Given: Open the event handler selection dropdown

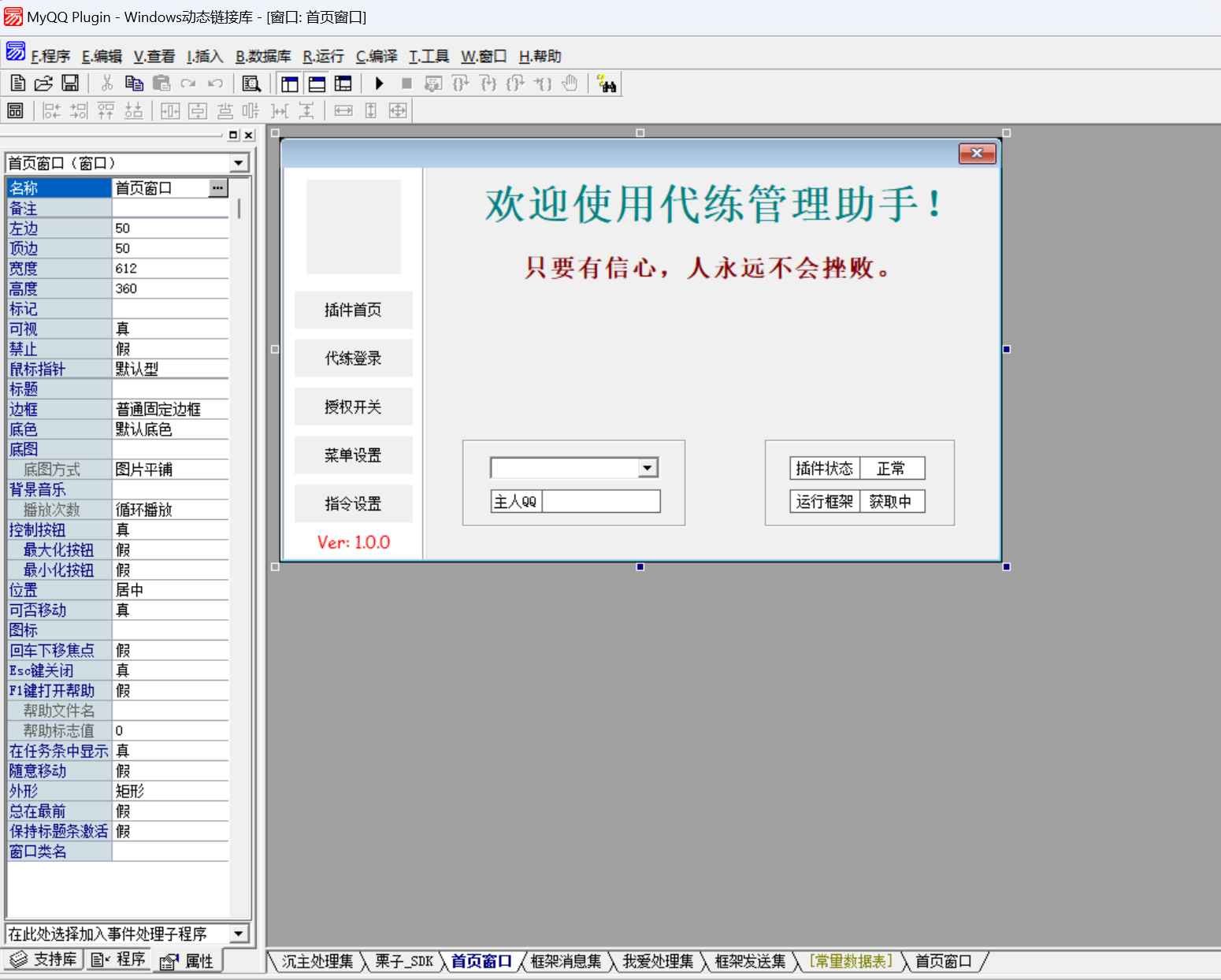Looking at the screenshot, I should (239, 933).
